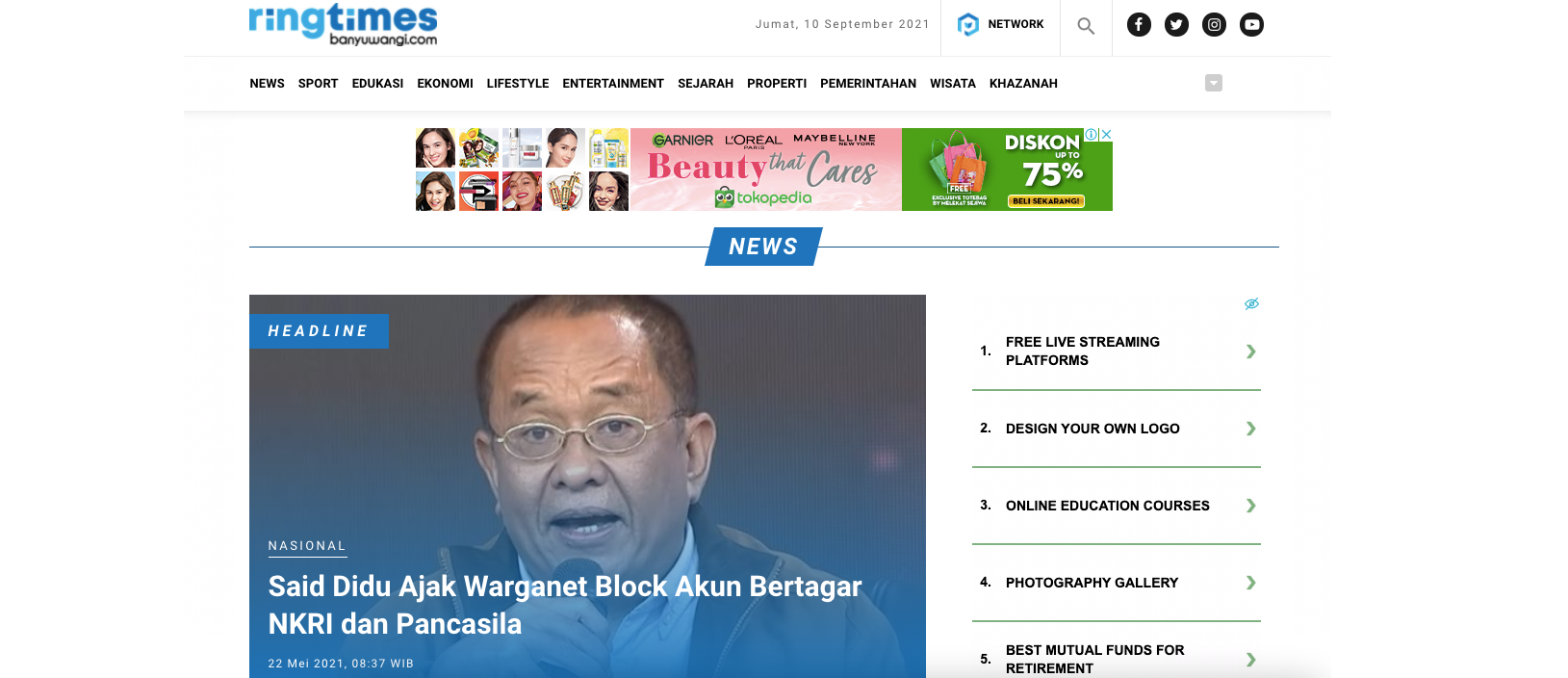Open the Twitter social icon
The height and width of the screenshot is (678, 1568).
pyautogui.click(x=1176, y=25)
